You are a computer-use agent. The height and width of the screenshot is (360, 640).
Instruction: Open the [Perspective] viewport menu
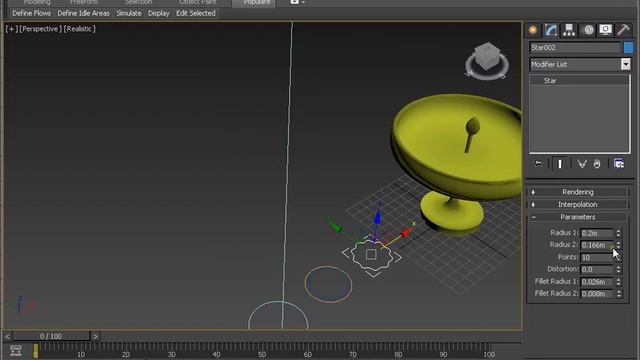coord(40,29)
